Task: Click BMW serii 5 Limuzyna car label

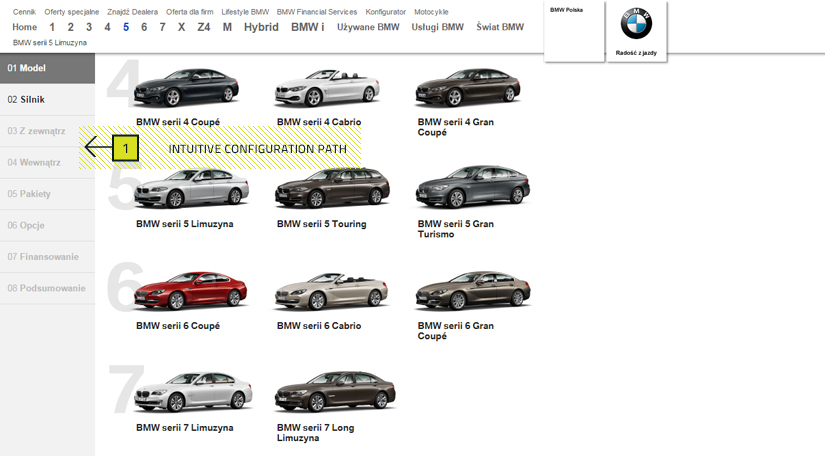Action: tap(185, 224)
